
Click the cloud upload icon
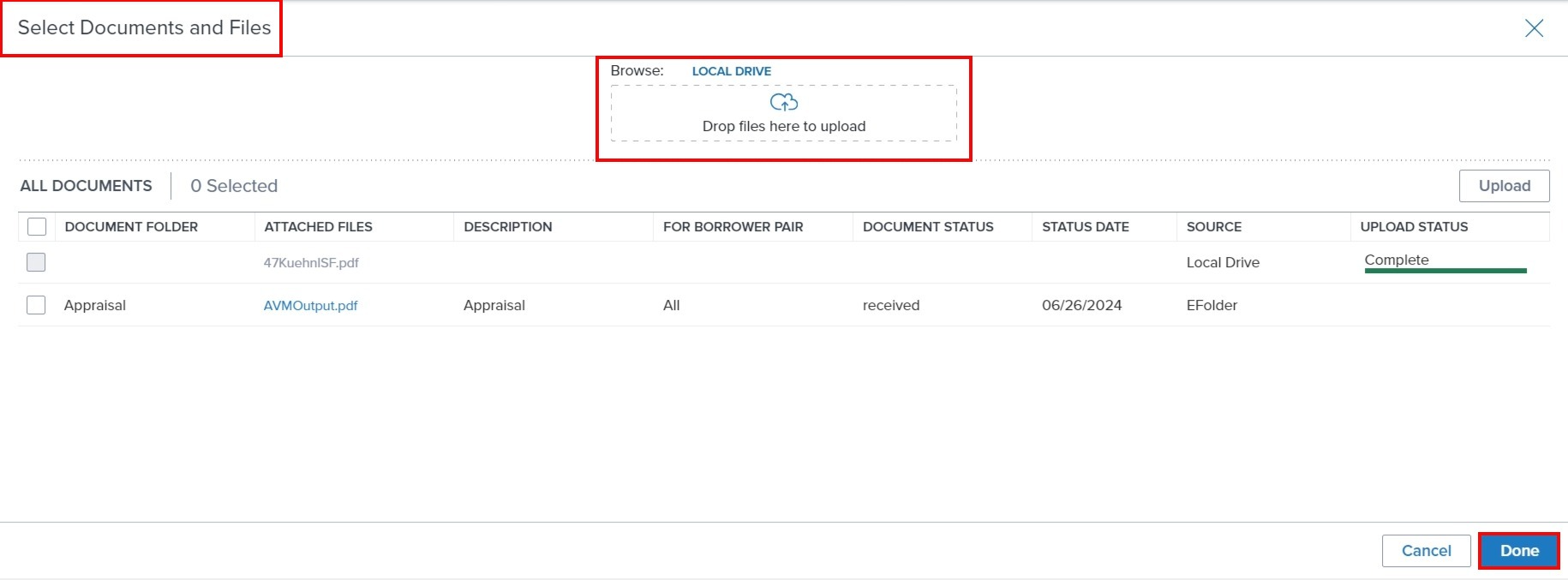784,103
